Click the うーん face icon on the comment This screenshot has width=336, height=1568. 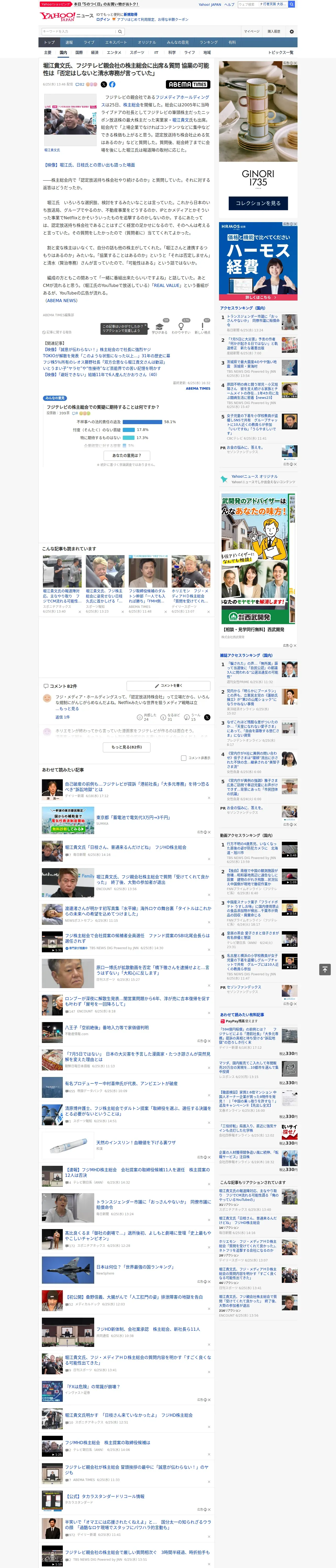coord(187,718)
